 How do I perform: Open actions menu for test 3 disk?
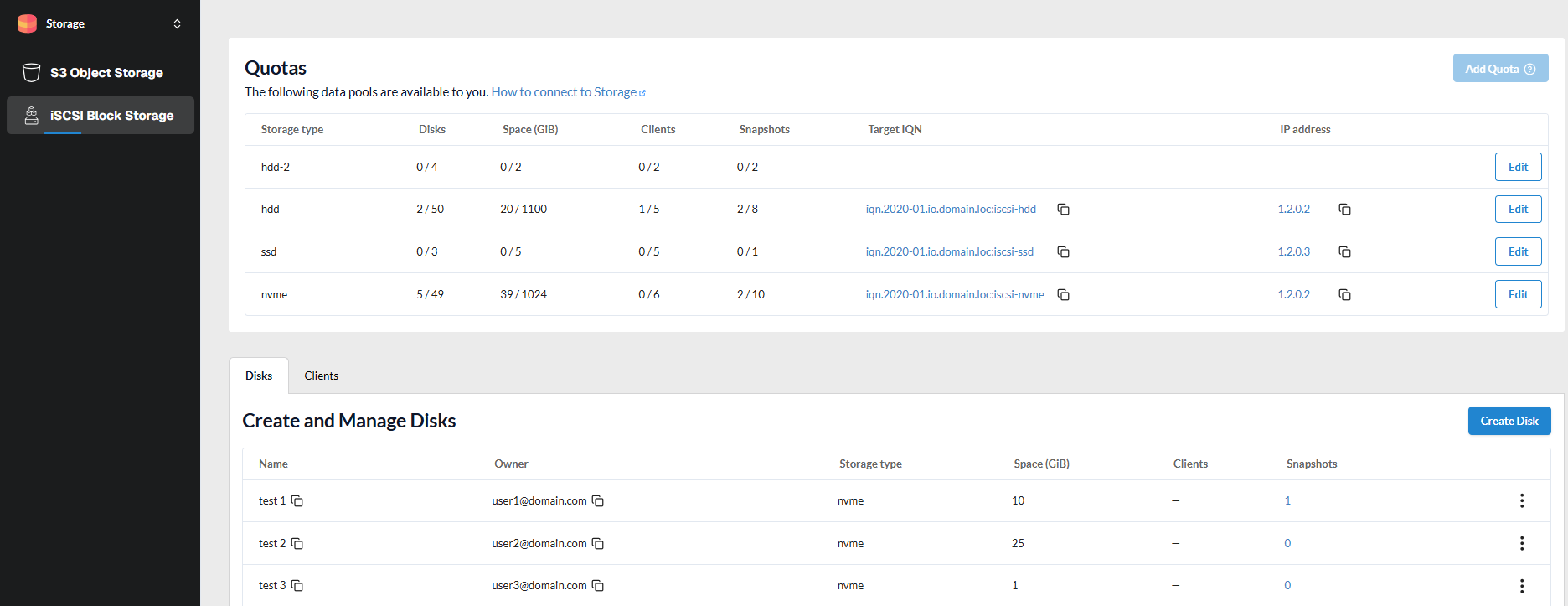1521,586
